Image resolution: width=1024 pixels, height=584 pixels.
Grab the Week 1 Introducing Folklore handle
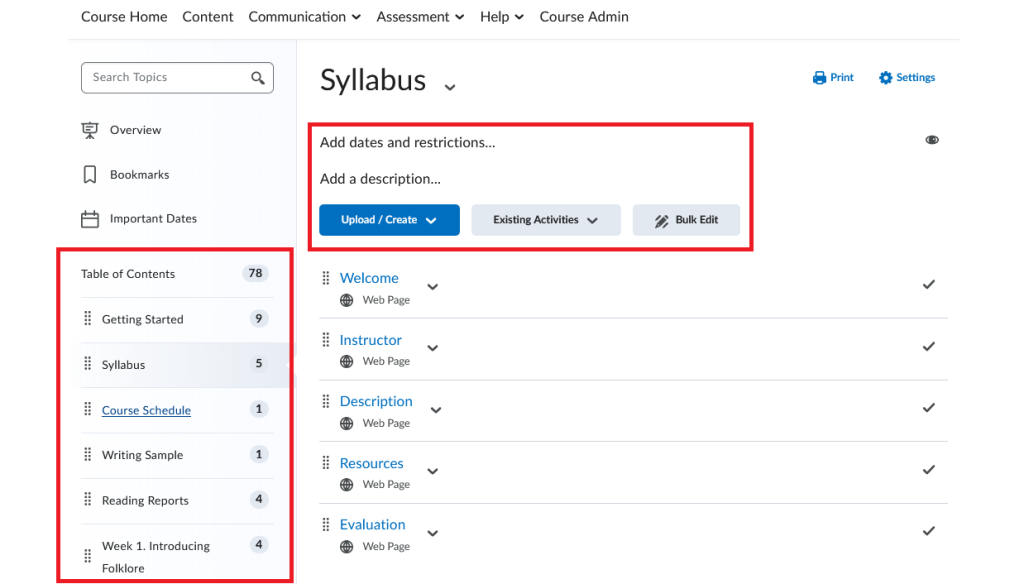pos(88,556)
